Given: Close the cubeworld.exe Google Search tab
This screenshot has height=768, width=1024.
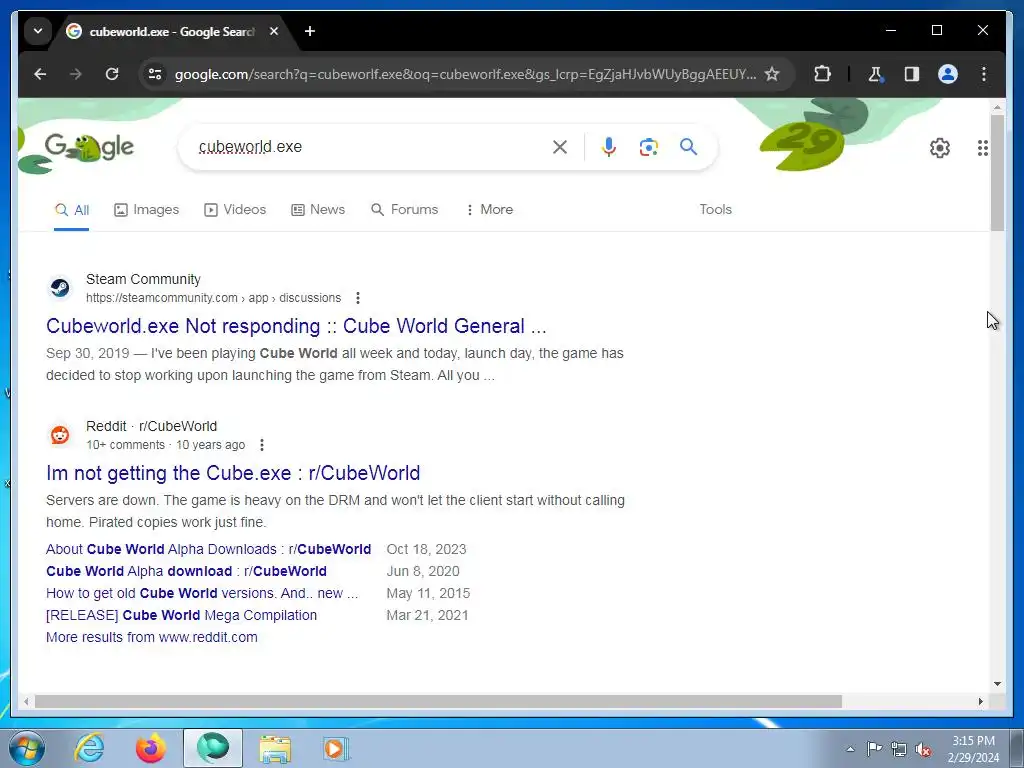Looking at the screenshot, I should (274, 31).
